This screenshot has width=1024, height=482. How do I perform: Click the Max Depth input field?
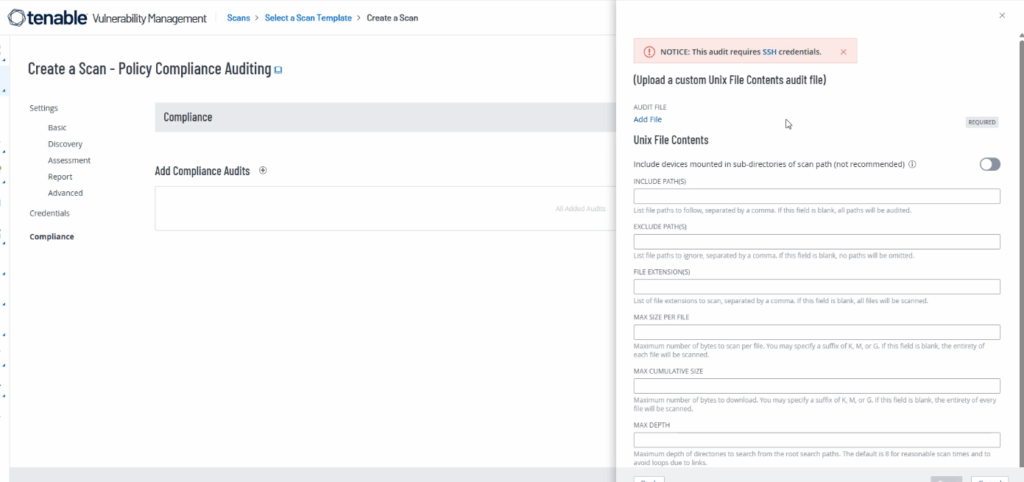(x=816, y=440)
